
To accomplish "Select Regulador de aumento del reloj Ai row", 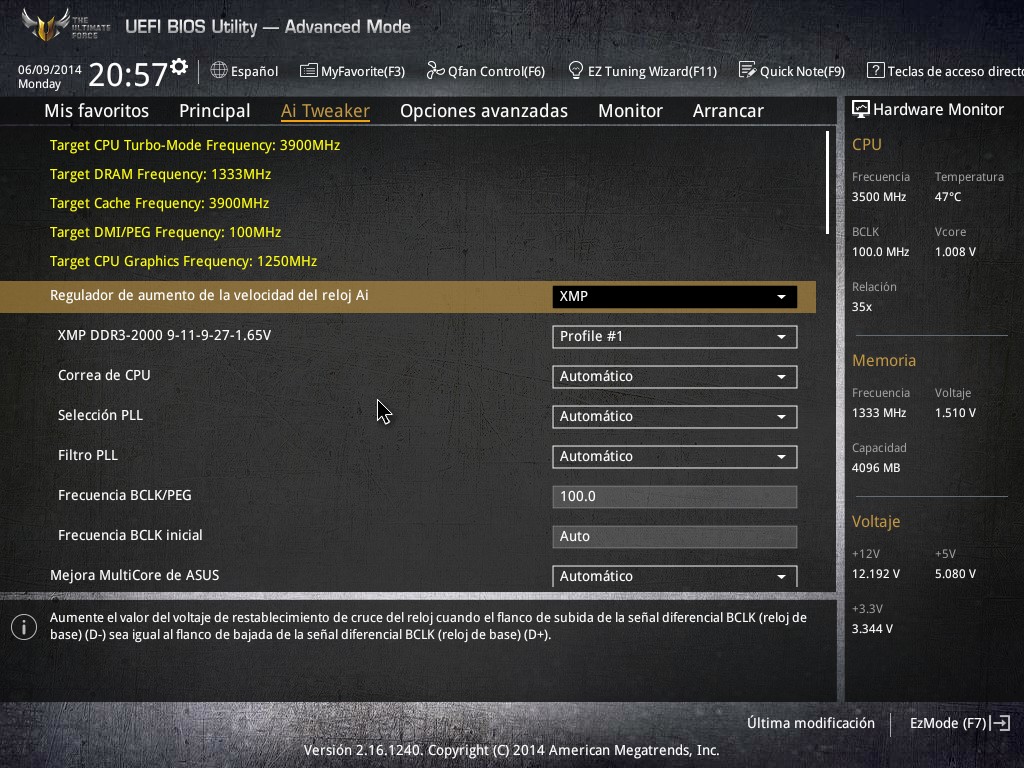I will click(408, 296).
